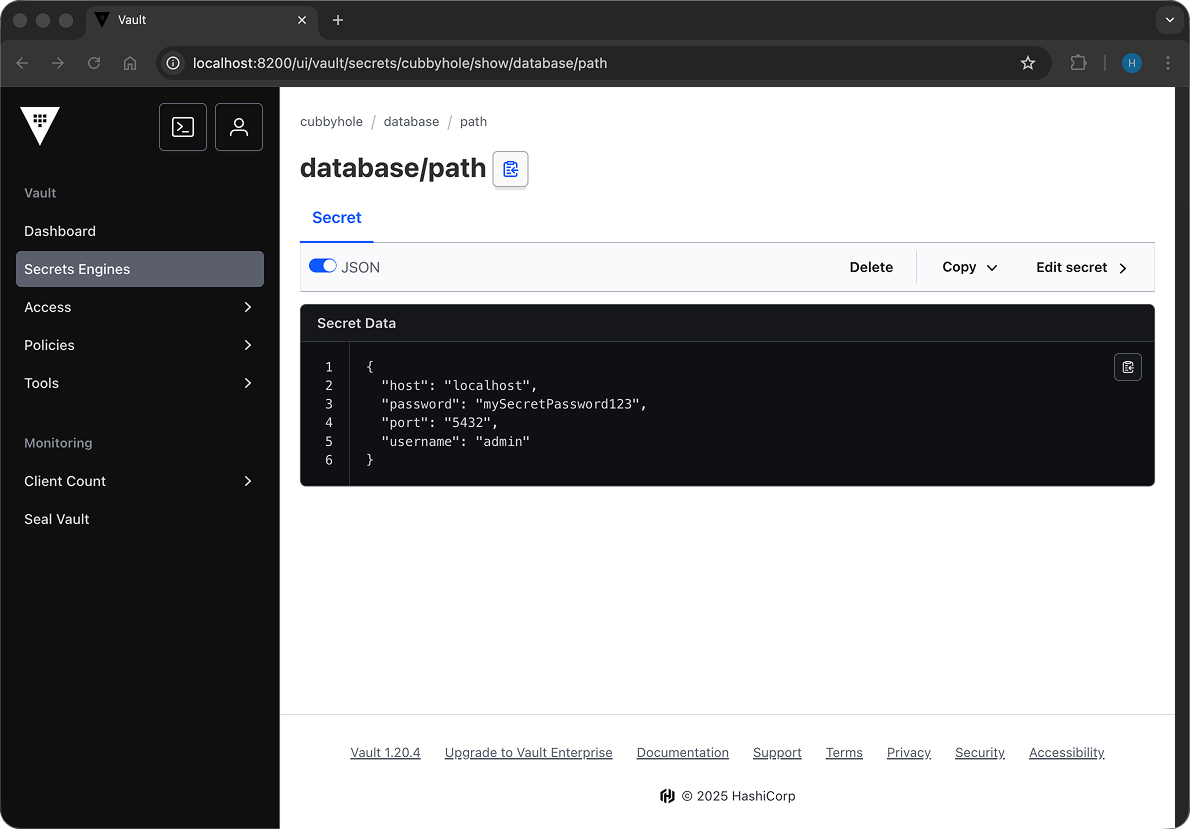The image size is (1190, 829).
Task: Delete the current secret
Action: click(871, 267)
